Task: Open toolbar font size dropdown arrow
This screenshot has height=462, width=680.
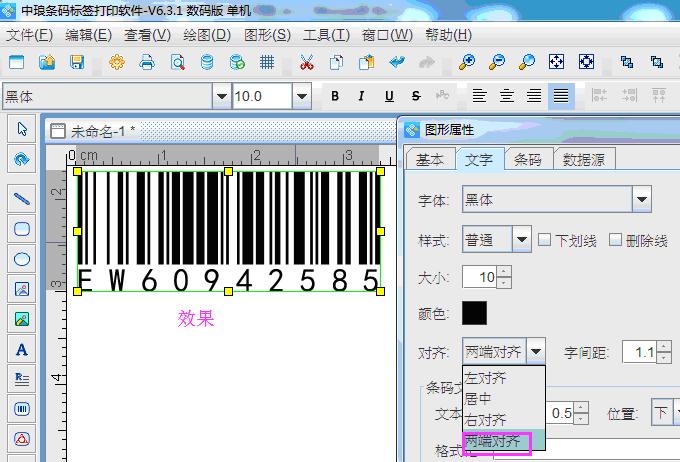Action: tap(302, 96)
